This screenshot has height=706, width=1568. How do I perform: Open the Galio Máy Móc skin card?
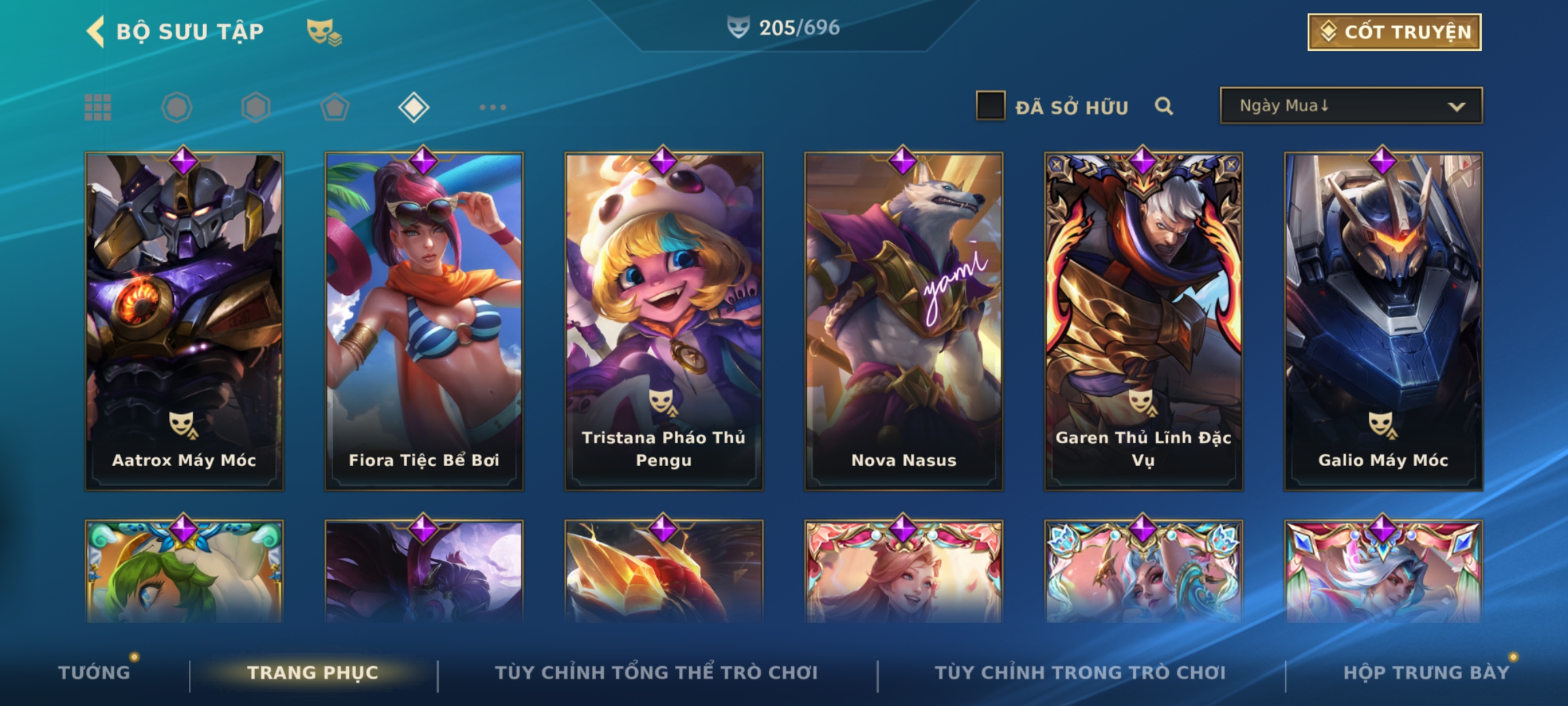click(x=1383, y=321)
